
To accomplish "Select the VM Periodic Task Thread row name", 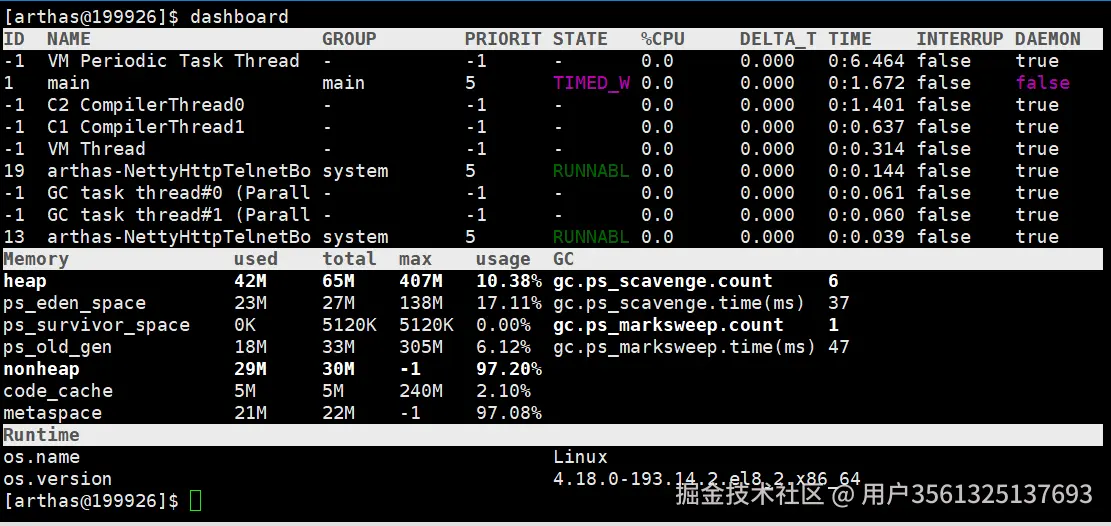I will (174, 61).
